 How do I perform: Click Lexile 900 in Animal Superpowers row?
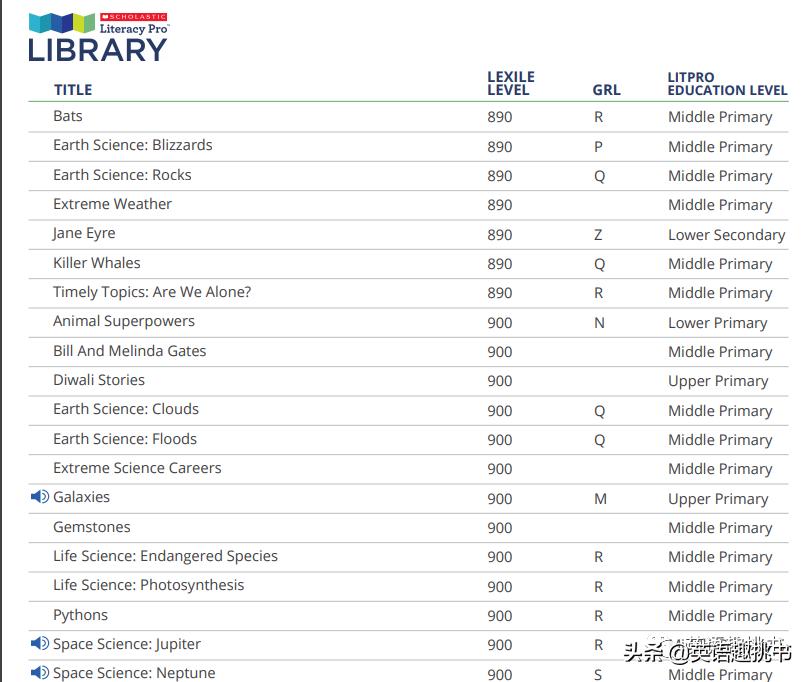[500, 323]
